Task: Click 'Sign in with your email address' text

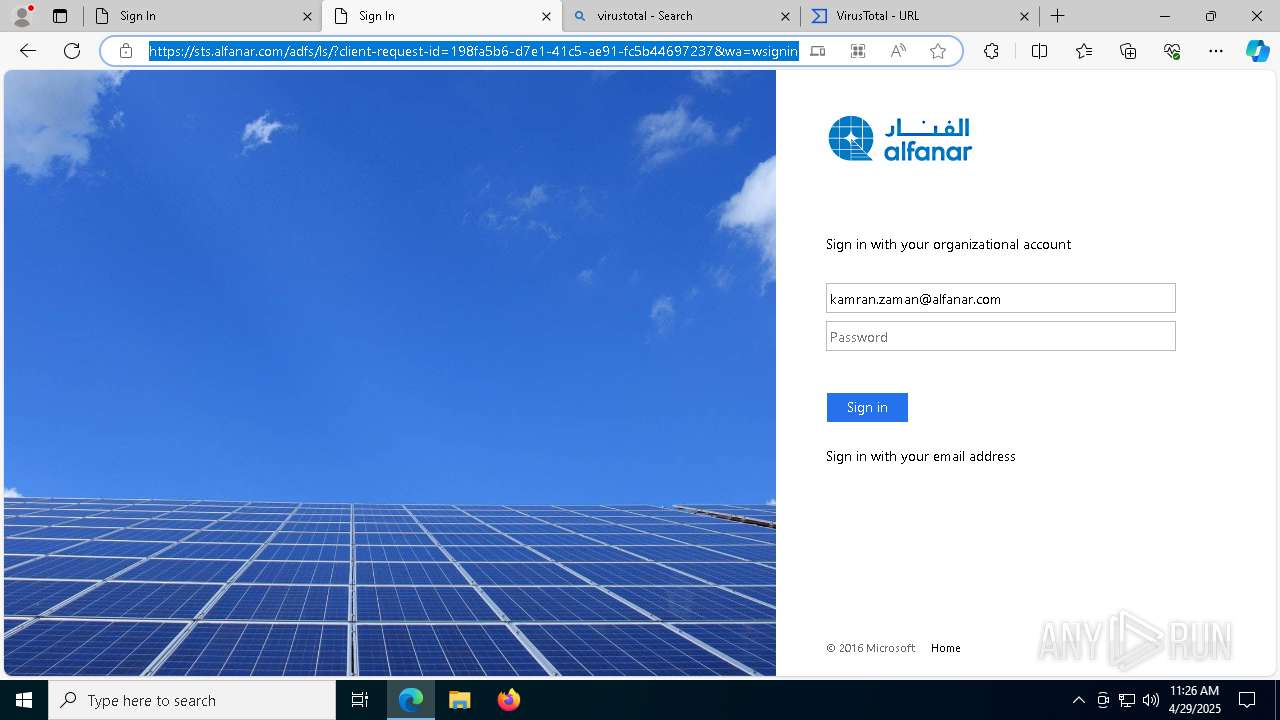Action: (x=920, y=456)
